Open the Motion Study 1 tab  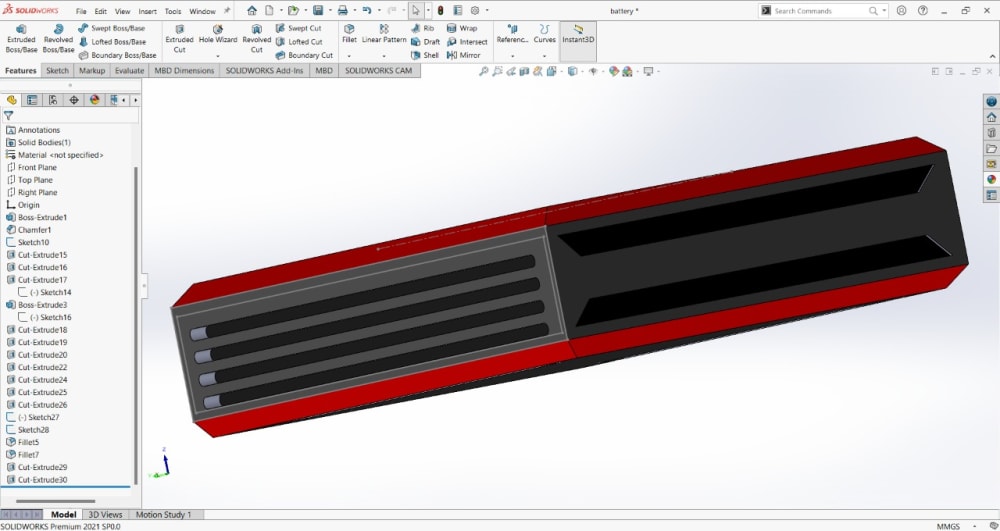point(163,514)
